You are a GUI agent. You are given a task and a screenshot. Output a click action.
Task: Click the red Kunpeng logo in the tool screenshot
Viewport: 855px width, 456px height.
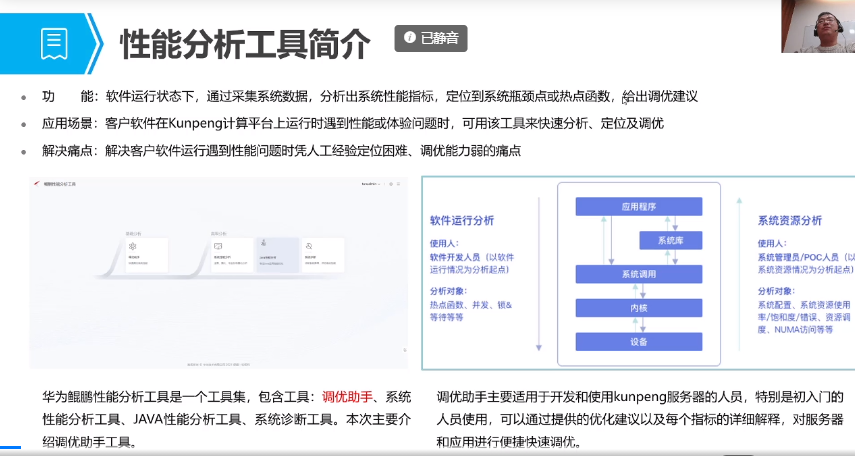tap(37, 184)
